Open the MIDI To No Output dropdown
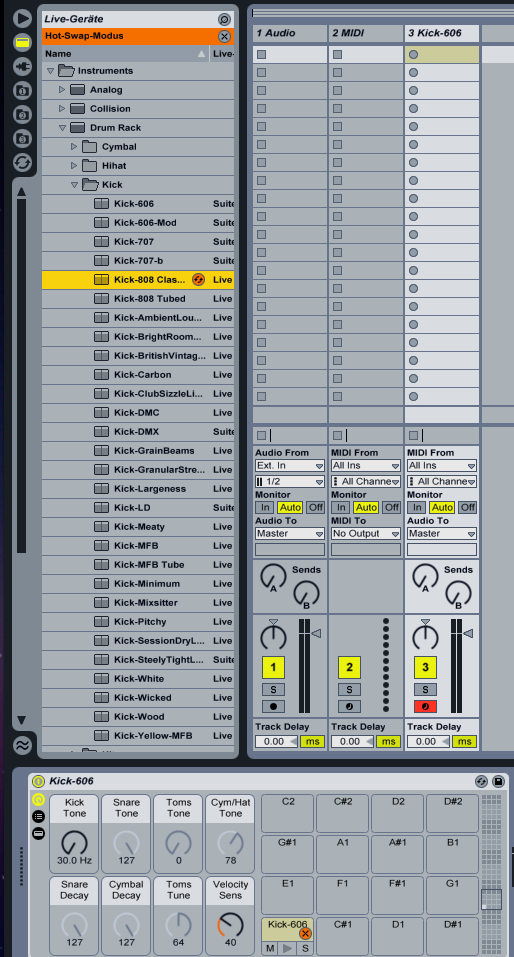514x957 pixels. pos(366,533)
